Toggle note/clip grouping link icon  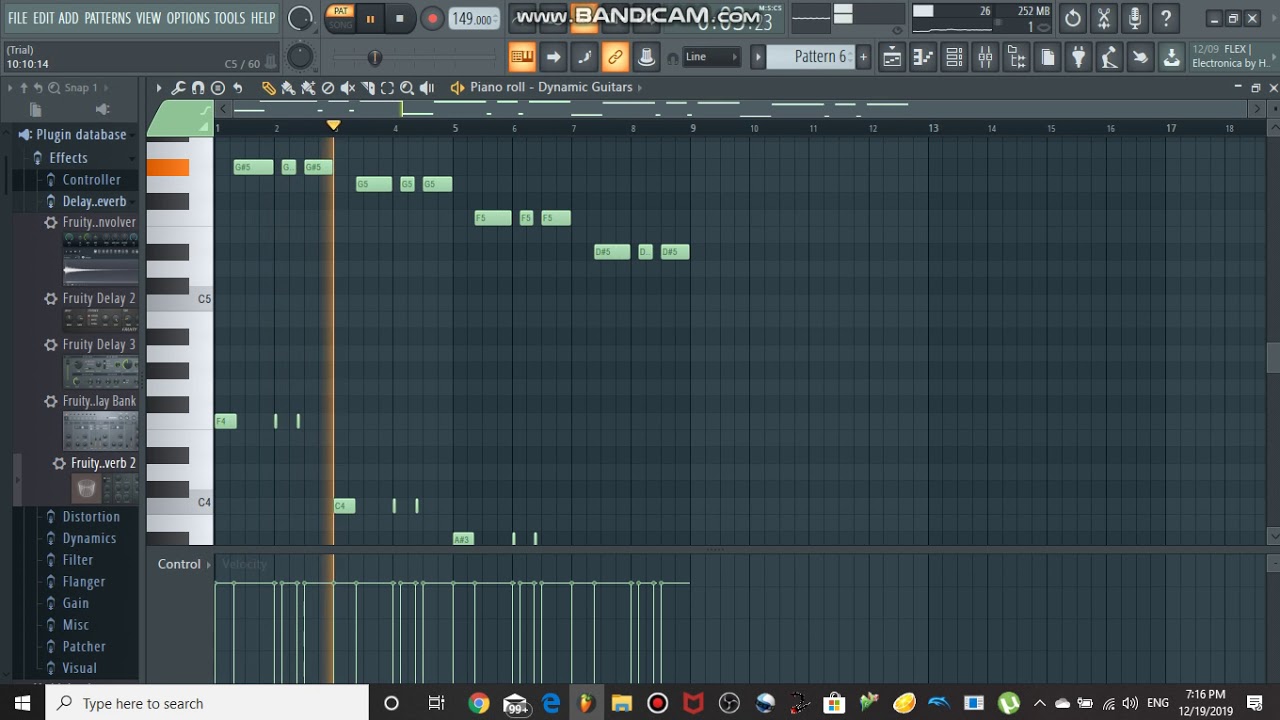click(x=615, y=57)
